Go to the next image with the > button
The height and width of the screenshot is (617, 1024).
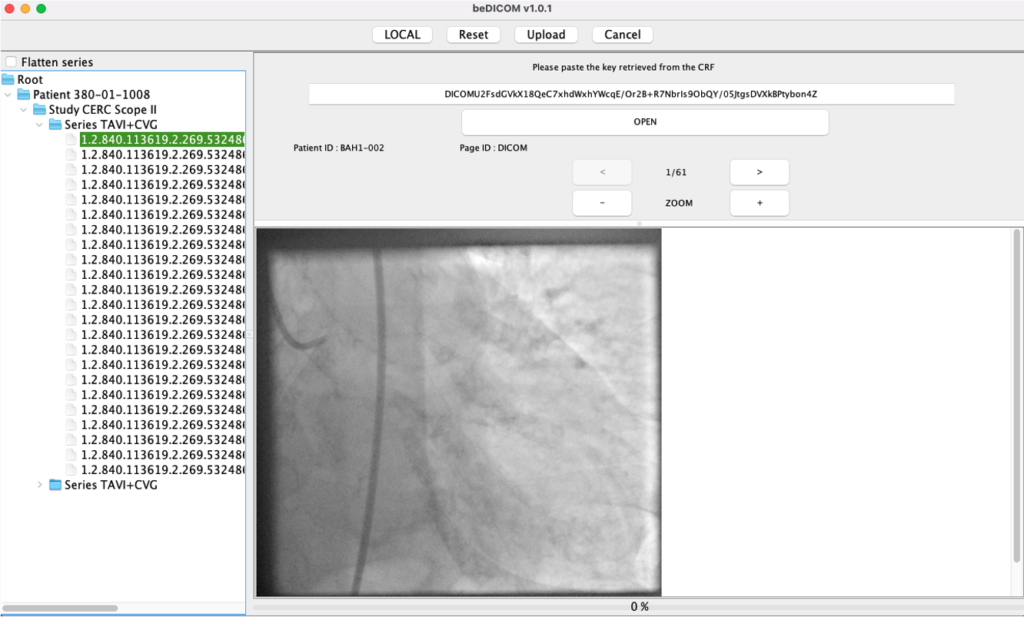(759, 172)
